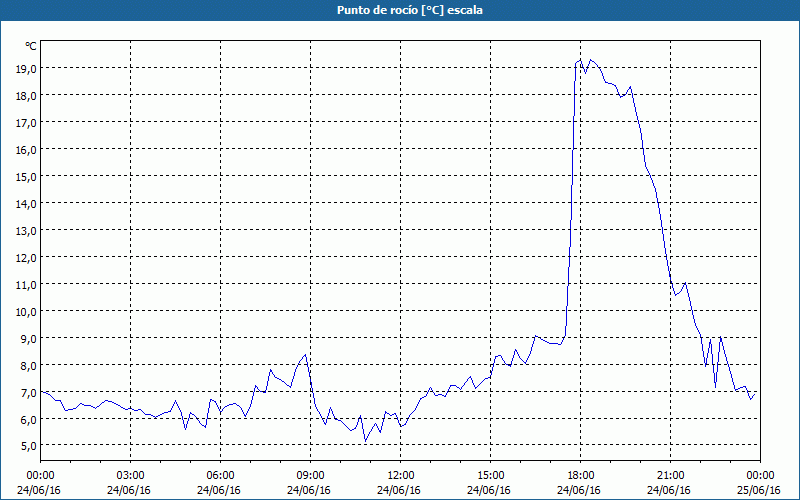Select the 7,0 y-axis value
This screenshot has width=800, height=500.
pos(29,393)
